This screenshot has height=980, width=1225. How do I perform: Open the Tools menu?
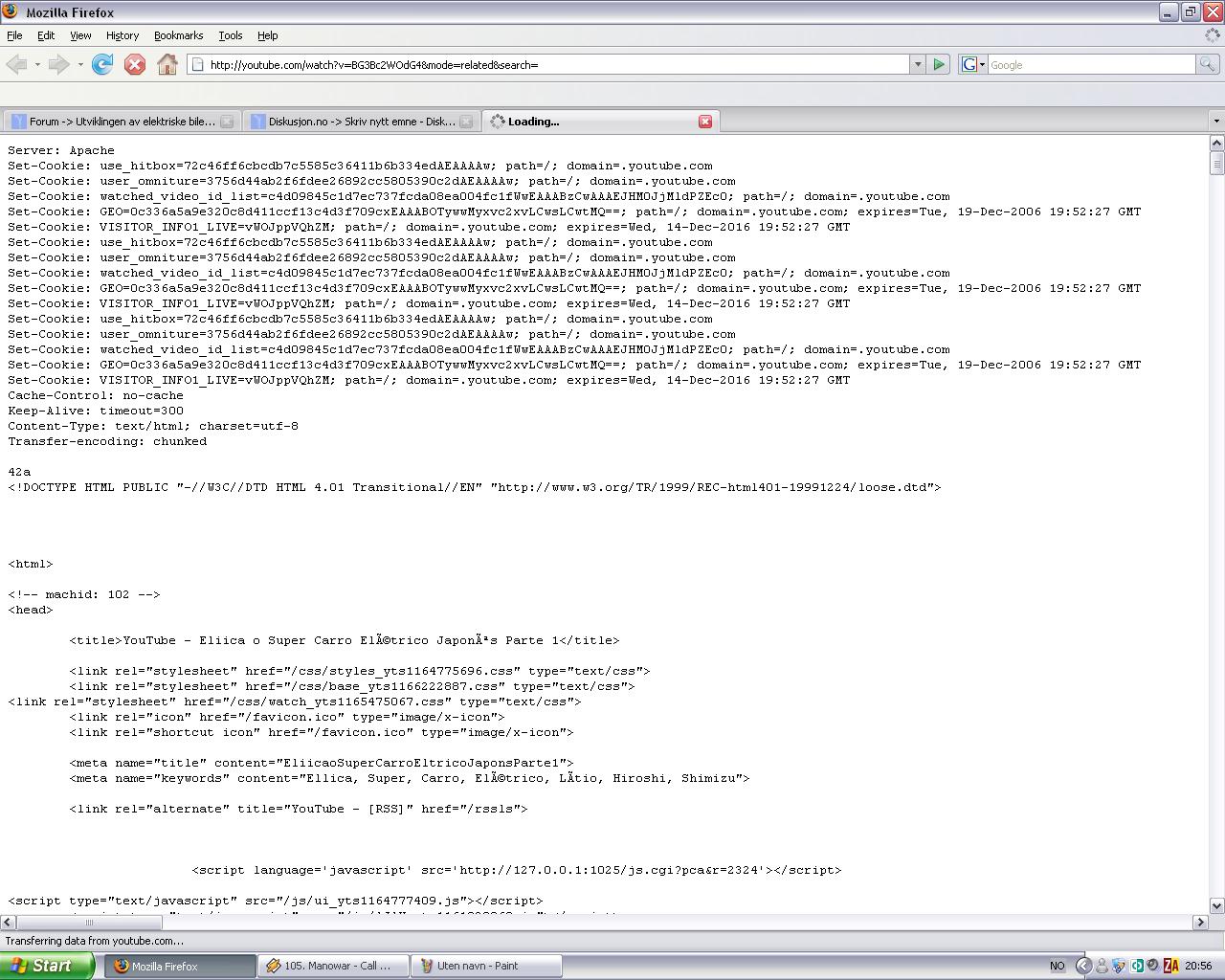[231, 35]
